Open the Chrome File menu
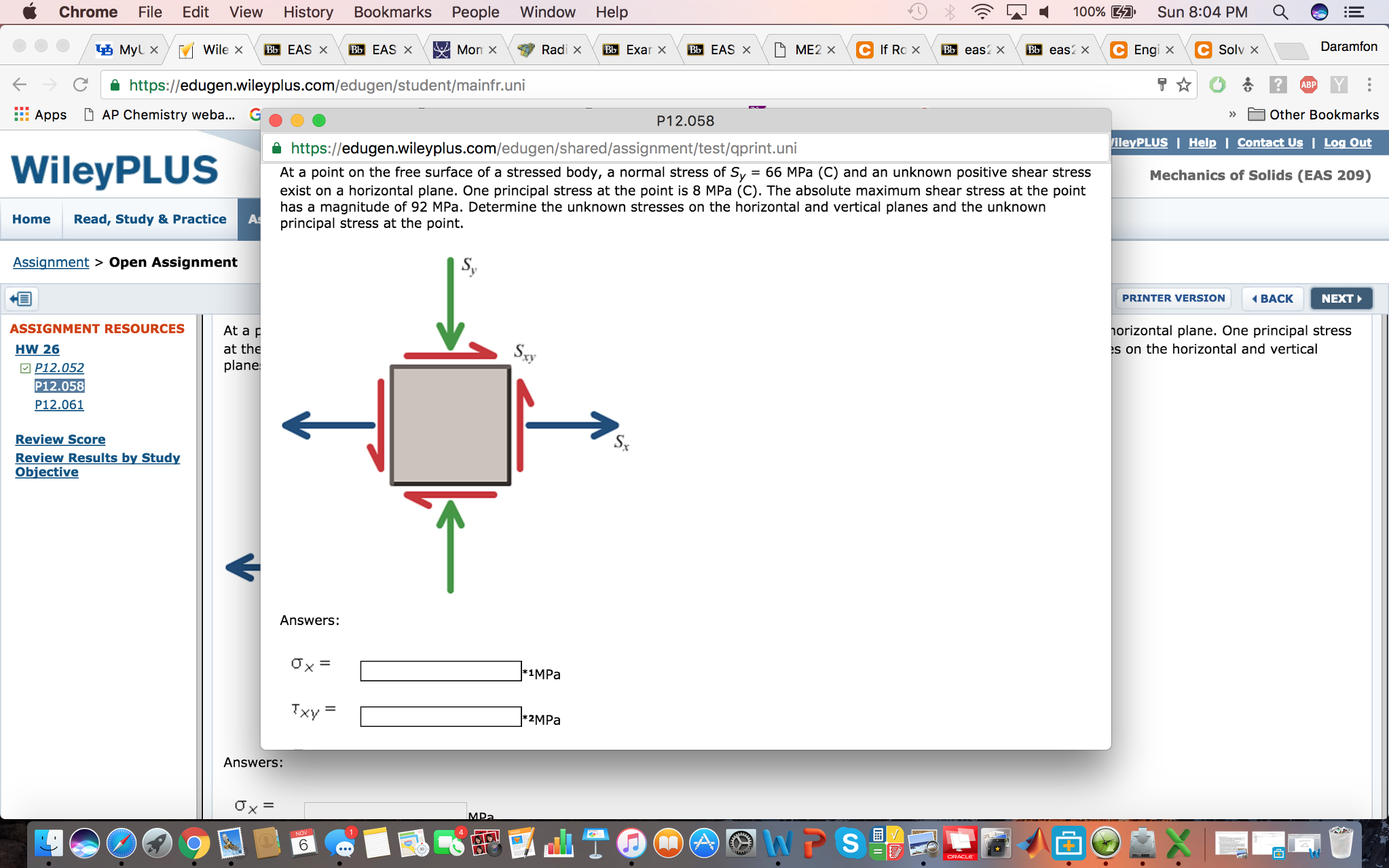The height and width of the screenshot is (868, 1389). pos(149,12)
